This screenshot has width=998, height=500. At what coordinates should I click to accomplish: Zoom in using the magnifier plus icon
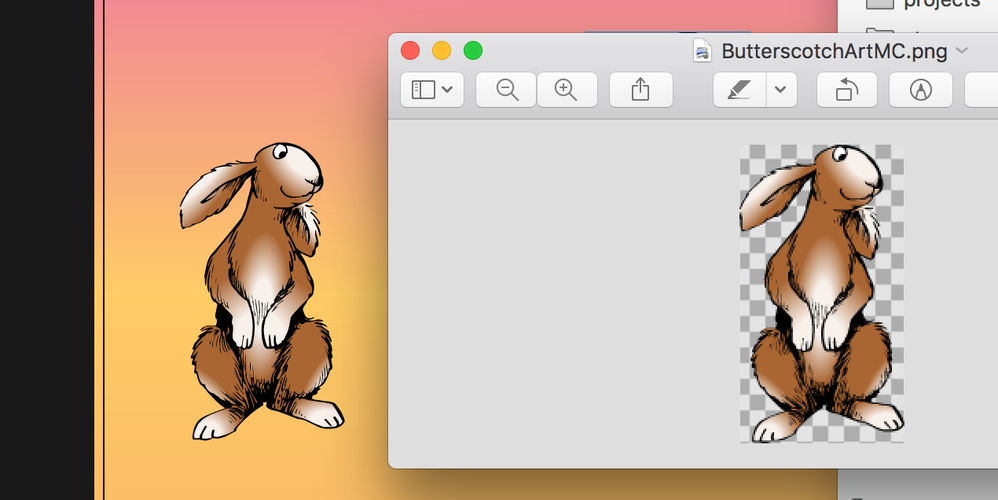click(x=566, y=90)
